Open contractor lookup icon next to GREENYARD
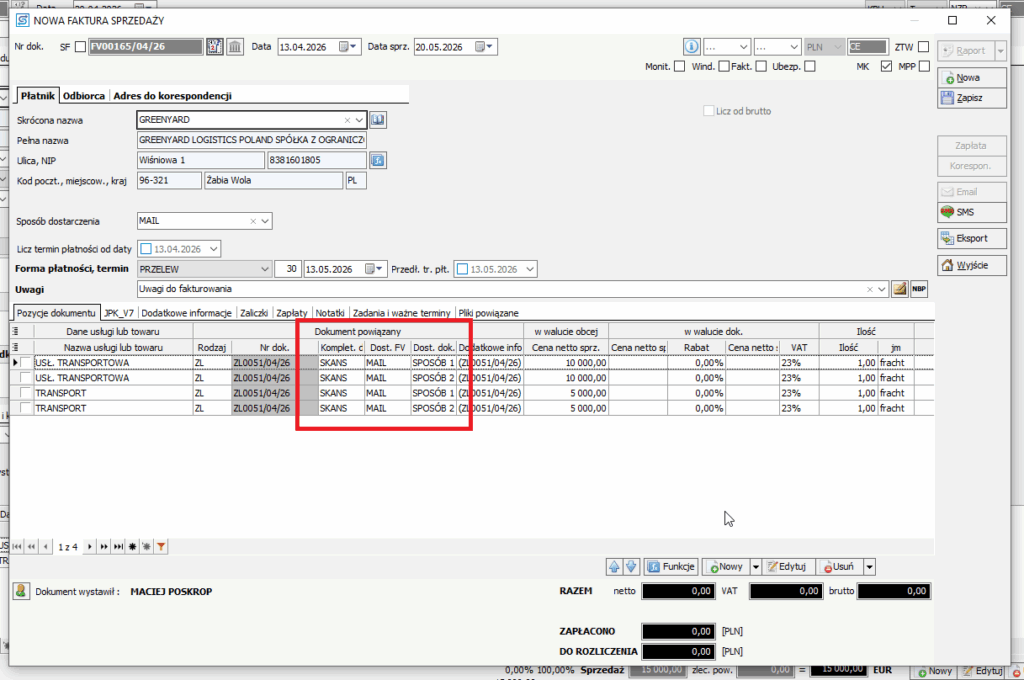The width and height of the screenshot is (1024, 680). pyautogui.click(x=377, y=120)
